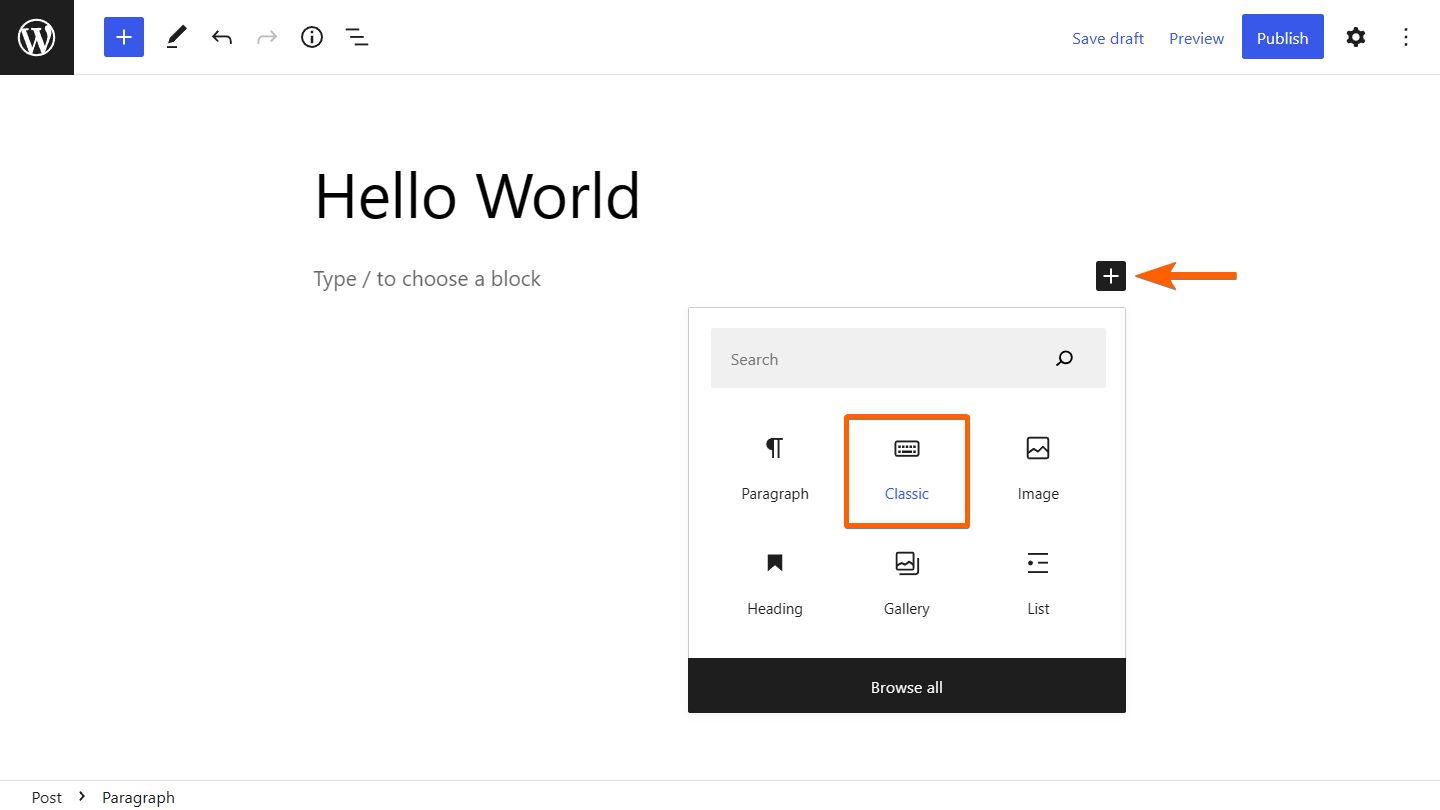
Task: Click the black add block button
Action: [x=1111, y=276]
